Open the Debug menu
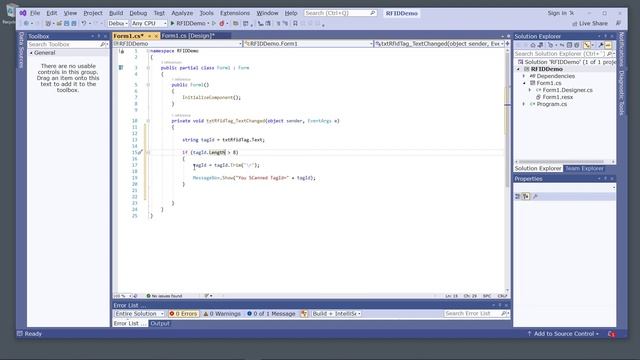640x360 pixels. [x=138, y=13]
